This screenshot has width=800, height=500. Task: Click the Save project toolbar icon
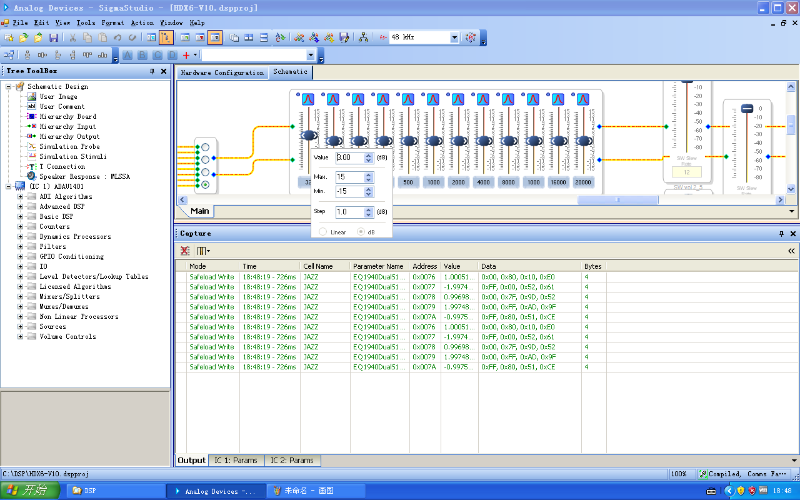53,37
